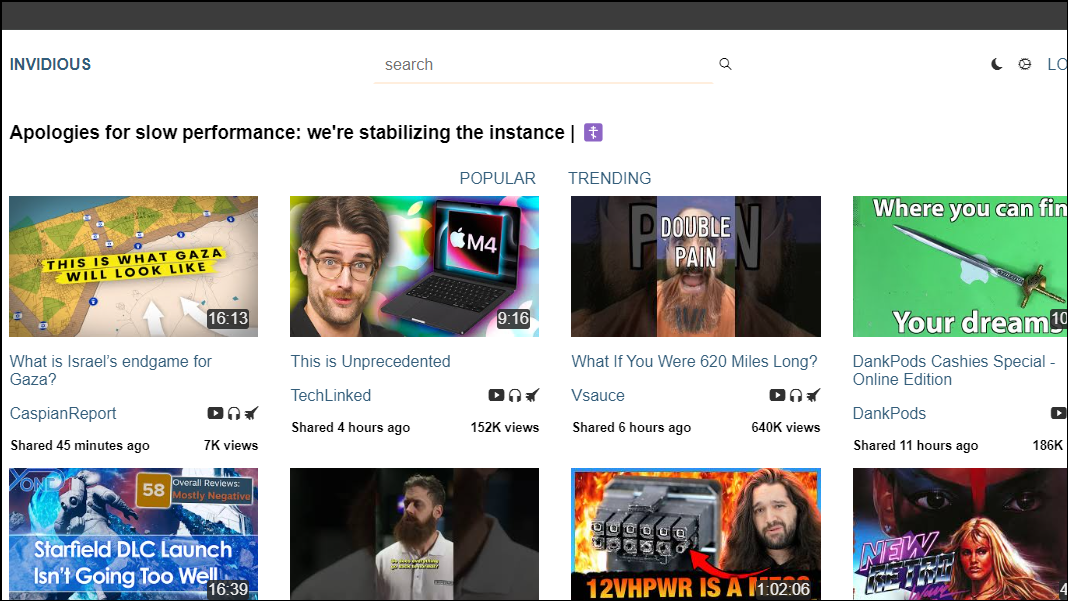
Task: Open the Starfield DLC video thumbnail
Action: point(133,534)
